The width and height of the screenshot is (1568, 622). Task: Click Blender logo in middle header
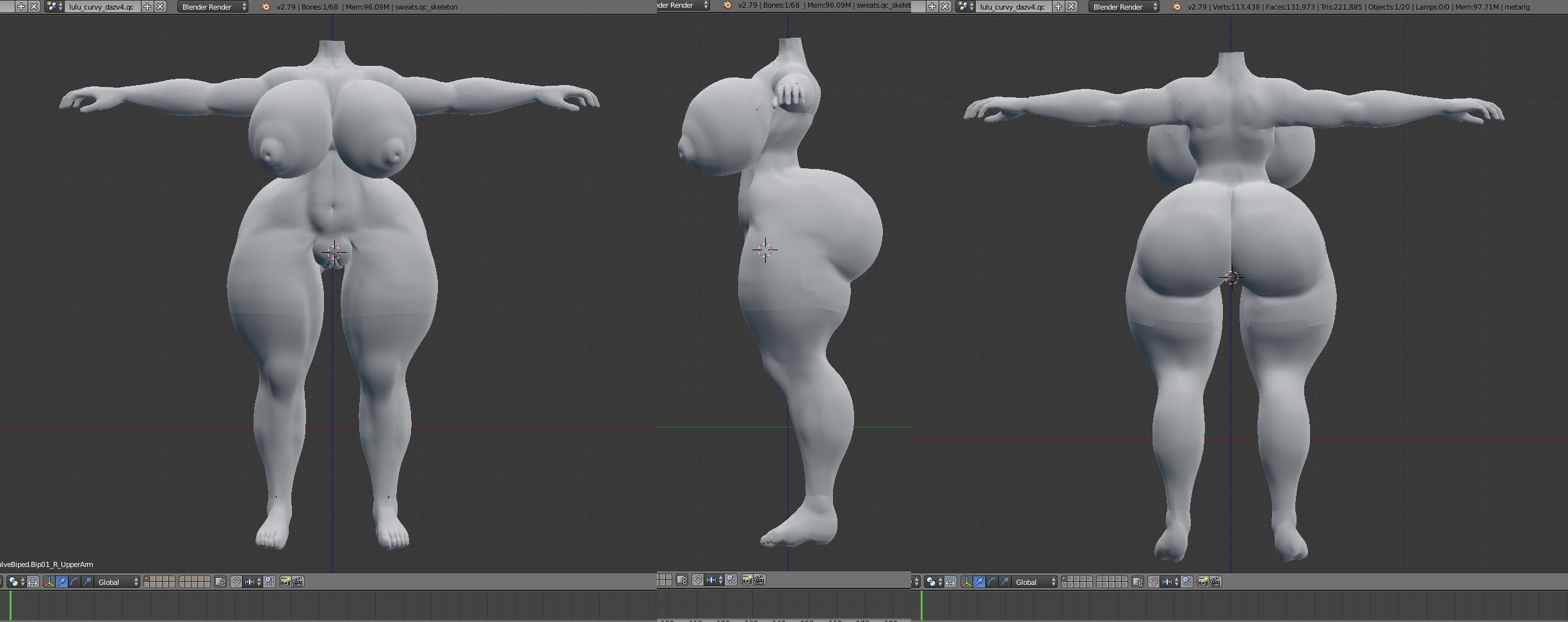[x=727, y=5]
